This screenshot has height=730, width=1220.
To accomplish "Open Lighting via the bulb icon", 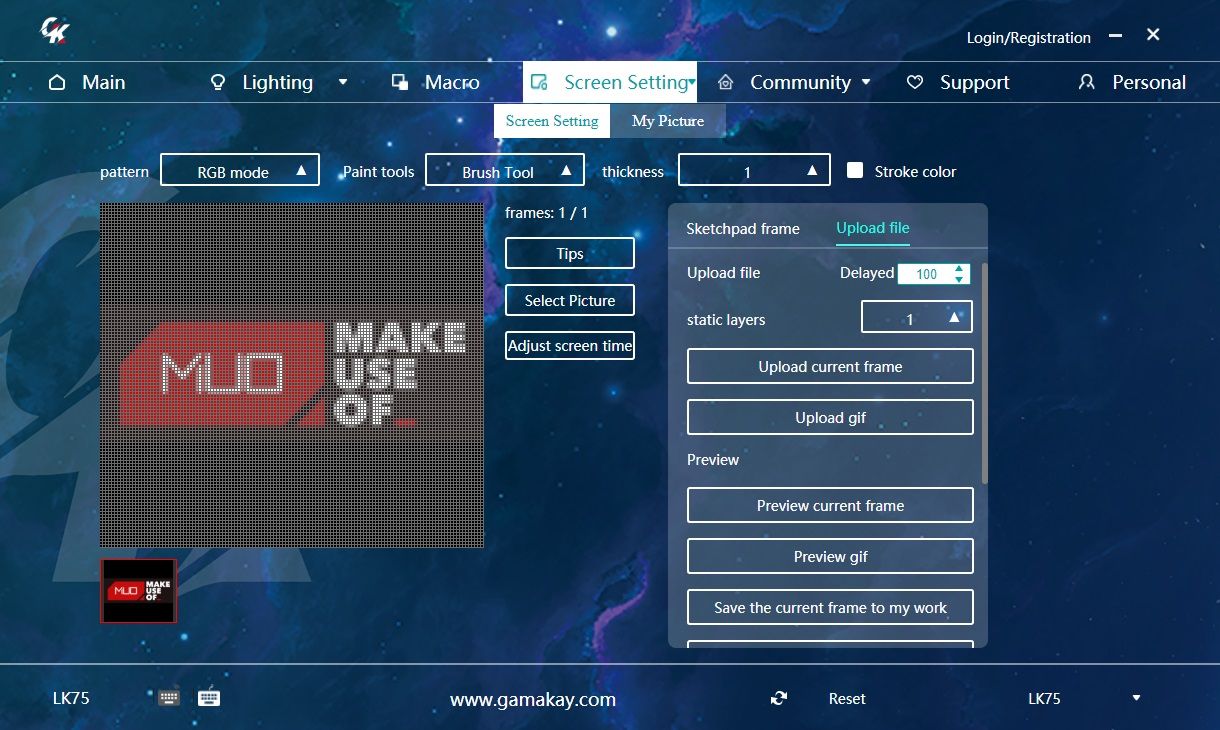I will (x=218, y=82).
